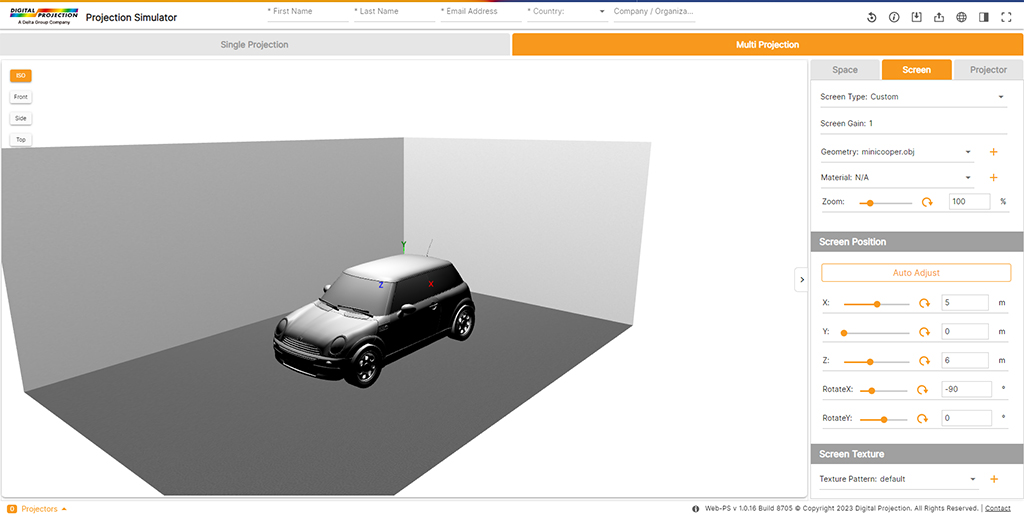
Task: Open the information icon in header
Action: click(x=894, y=17)
